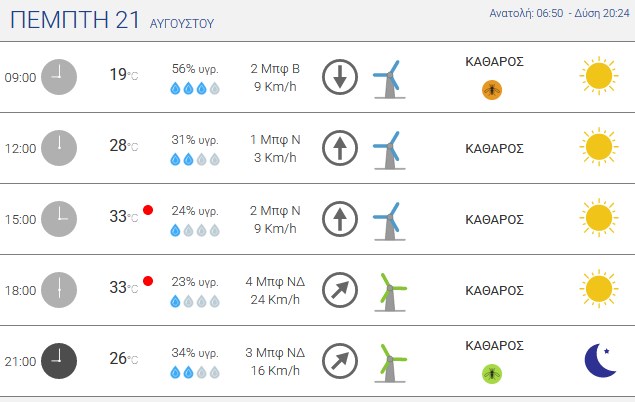Click the clock icon for 09:00
The image size is (635, 402).
(59, 77)
